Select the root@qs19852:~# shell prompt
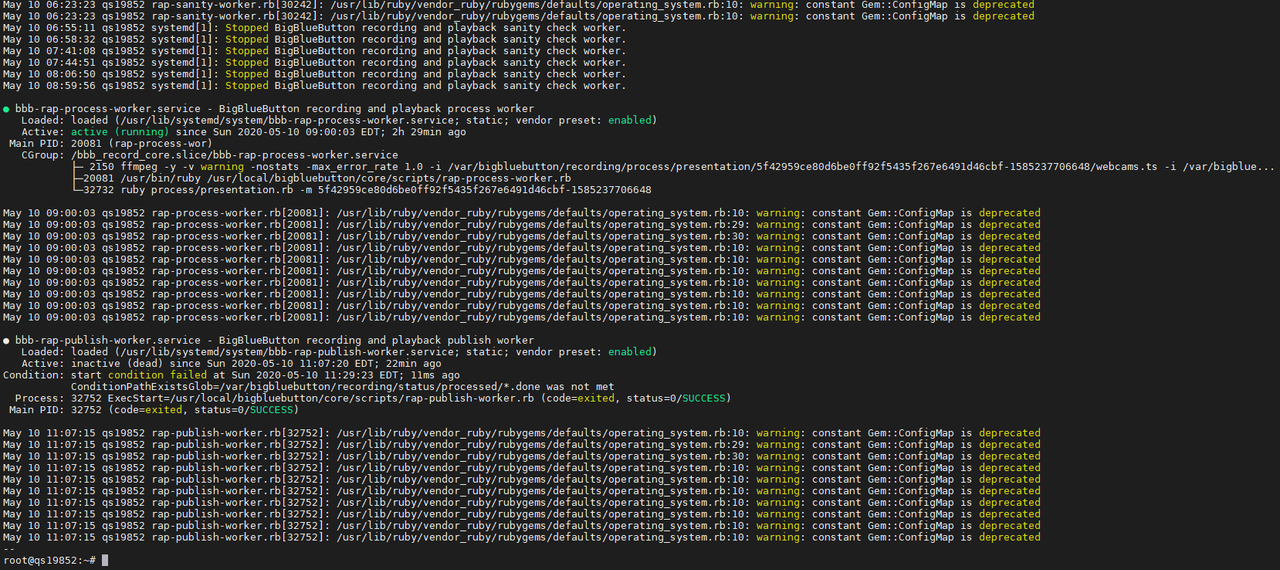Image resolution: width=1280 pixels, height=570 pixels. pos(50,561)
